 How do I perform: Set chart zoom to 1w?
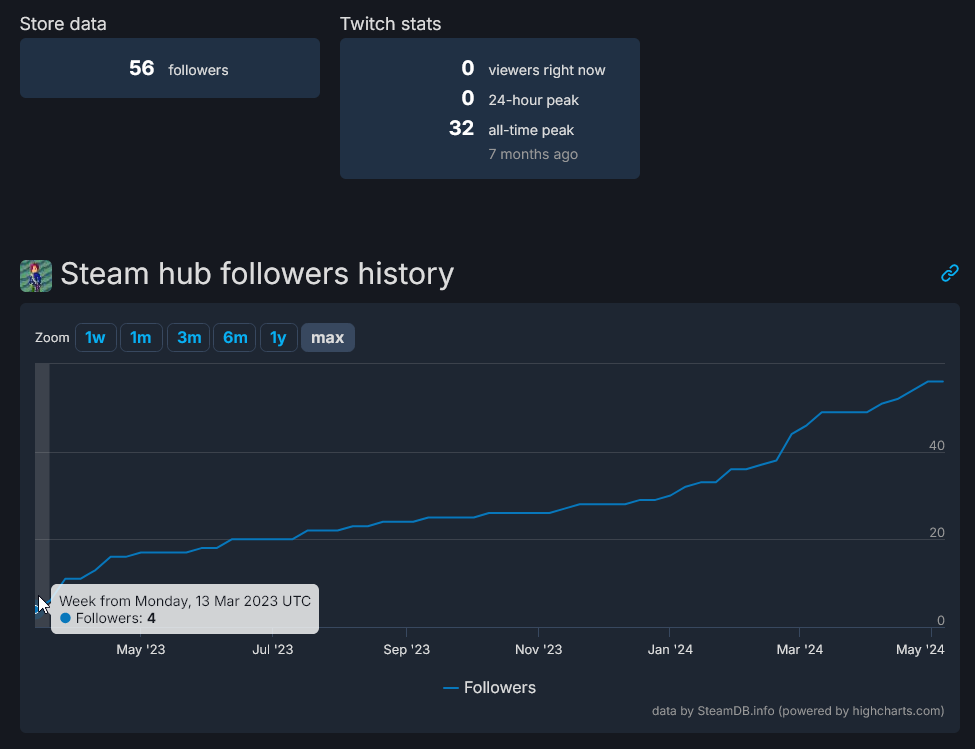click(x=95, y=338)
